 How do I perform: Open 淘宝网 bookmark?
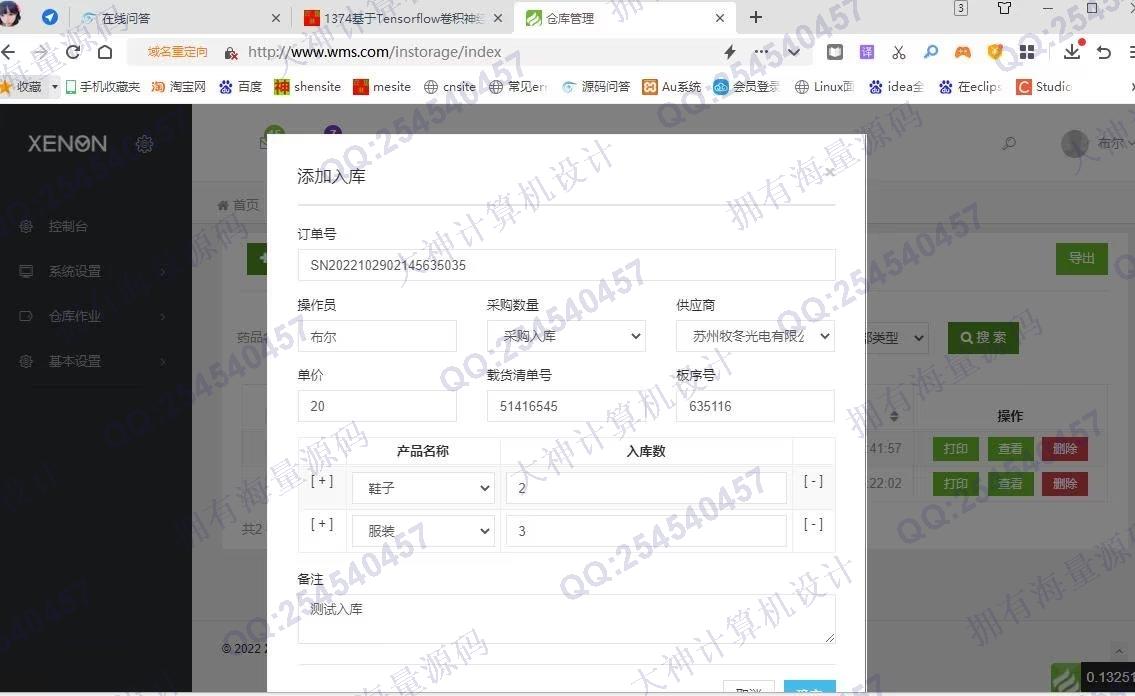pyautogui.click(x=179, y=87)
